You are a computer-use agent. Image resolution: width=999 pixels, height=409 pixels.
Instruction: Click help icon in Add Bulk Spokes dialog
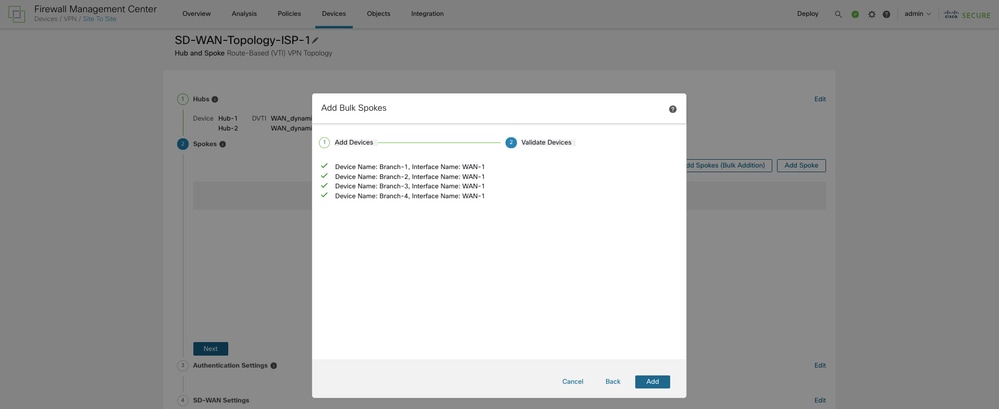point(672,109)
